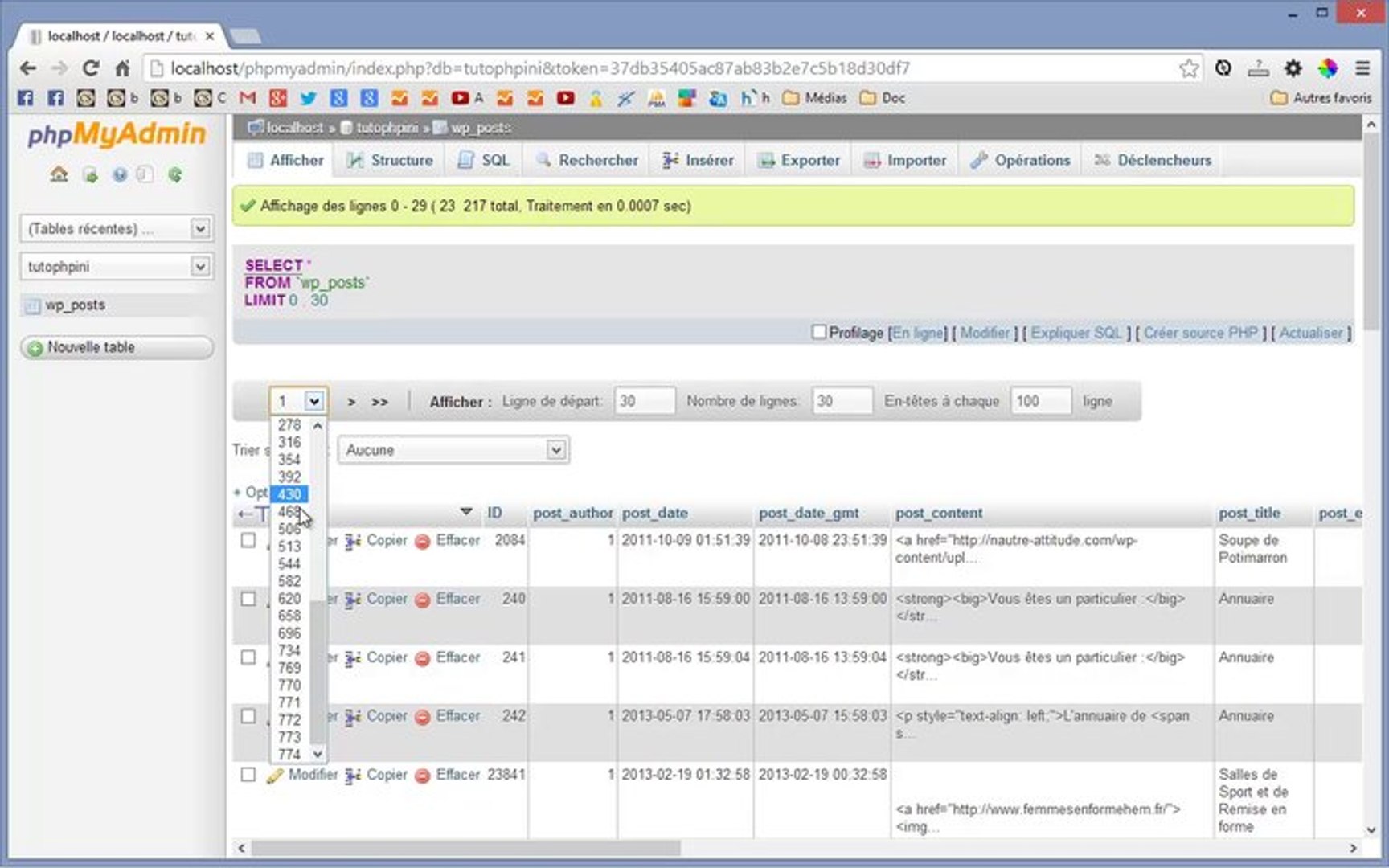Open the Médias bookmark folder
Image resolution: width=1389 pixels, height=868 pixels.
pos(815,98)
